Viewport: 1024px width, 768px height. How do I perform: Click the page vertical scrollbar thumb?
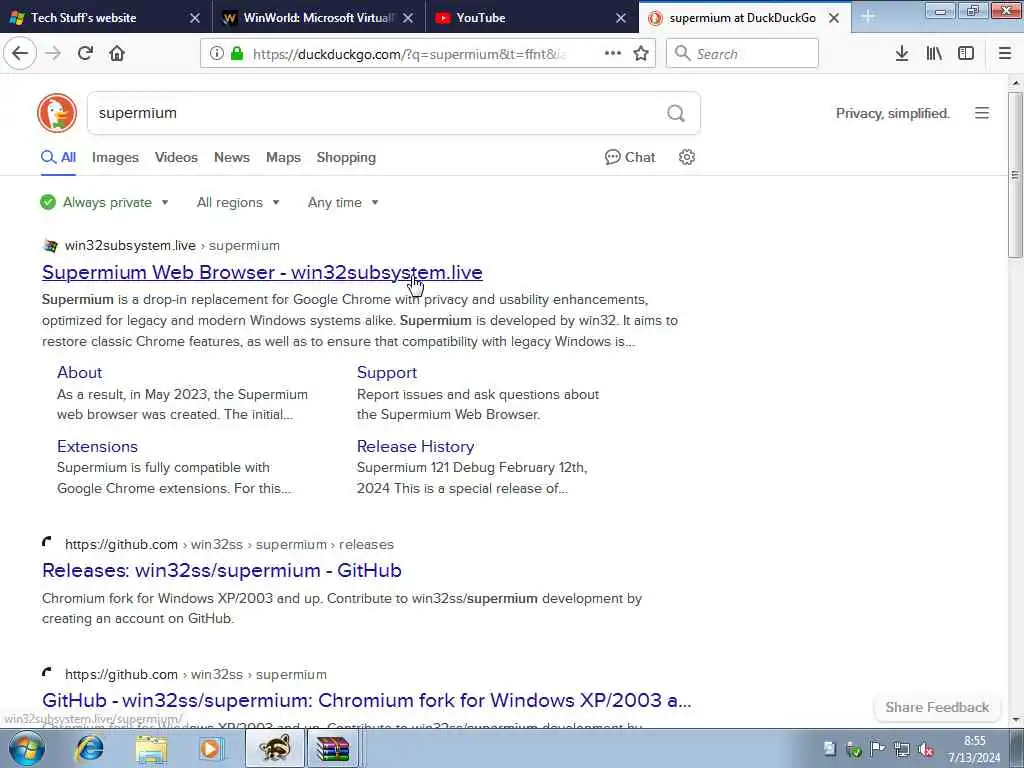1015,175
